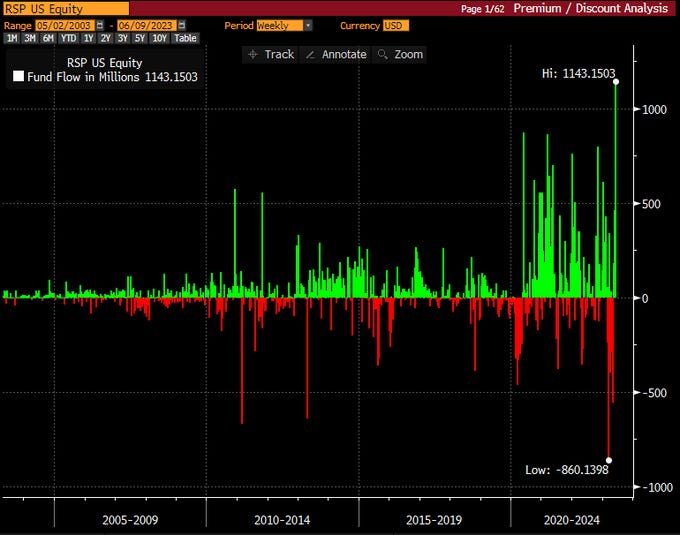Click the Range label

point(18,26)
